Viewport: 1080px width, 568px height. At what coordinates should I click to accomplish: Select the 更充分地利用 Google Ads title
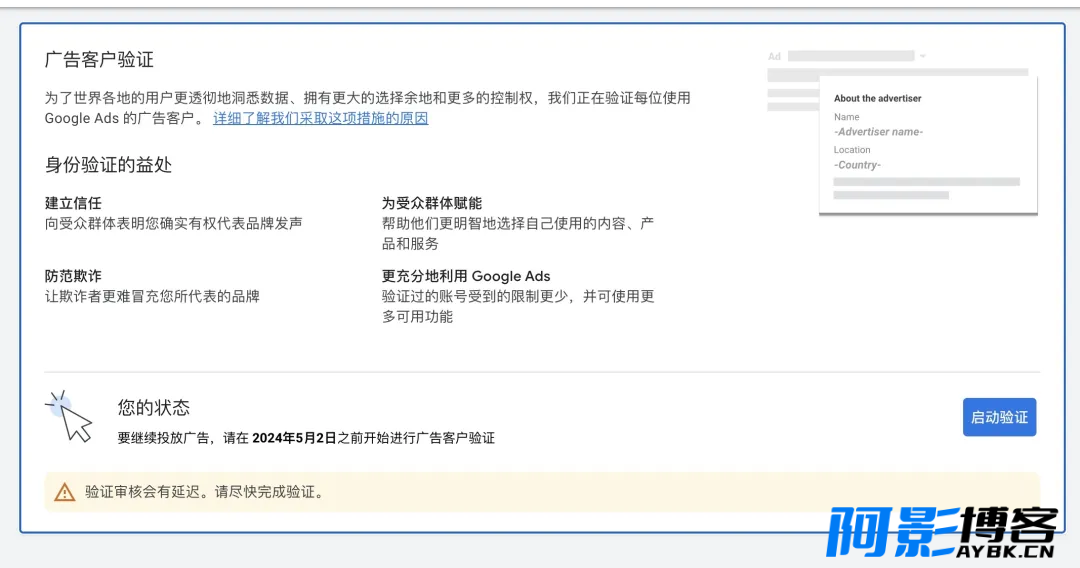click(466, 276)
